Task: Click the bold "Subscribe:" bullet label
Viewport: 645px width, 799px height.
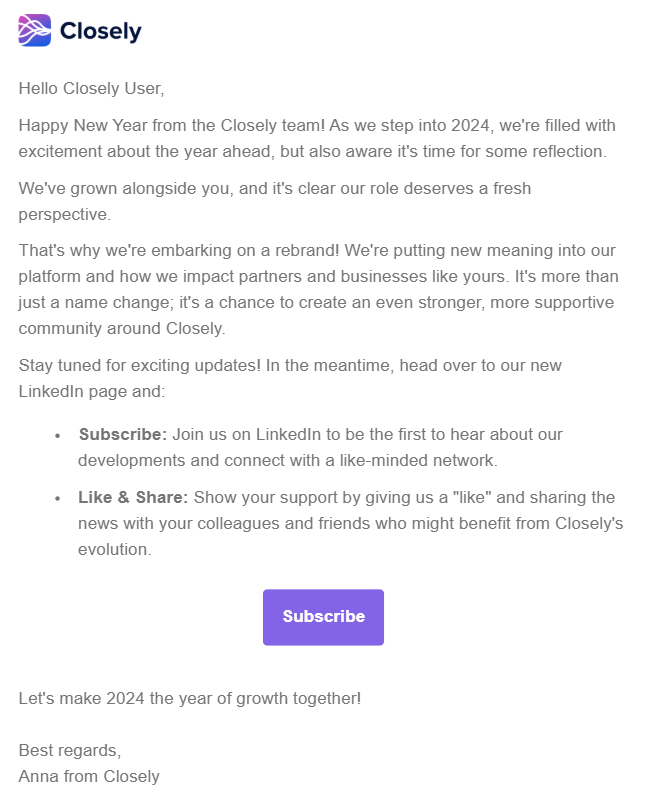Action: click(123, 434)
